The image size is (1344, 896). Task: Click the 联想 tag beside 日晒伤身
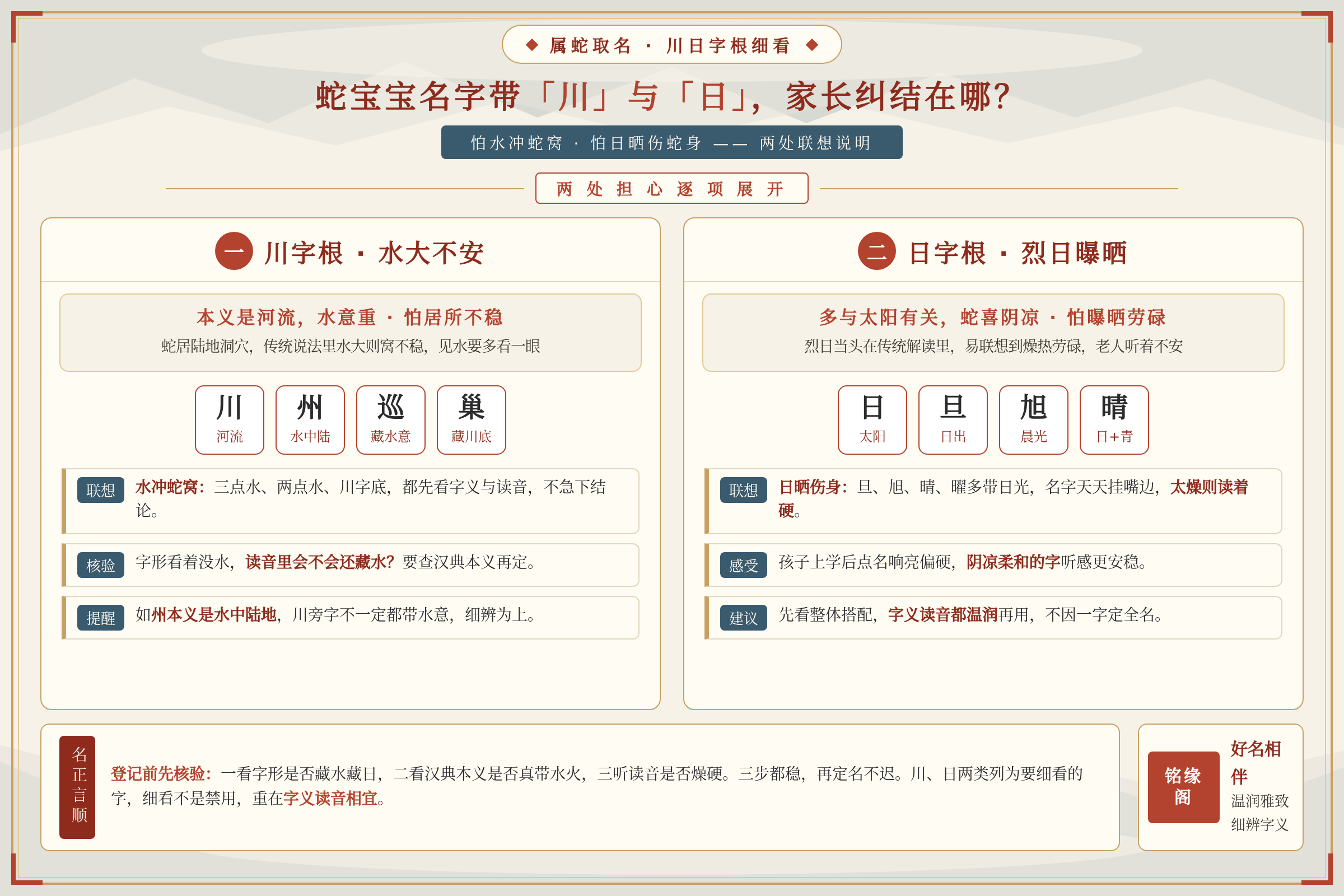pos(744,491)
